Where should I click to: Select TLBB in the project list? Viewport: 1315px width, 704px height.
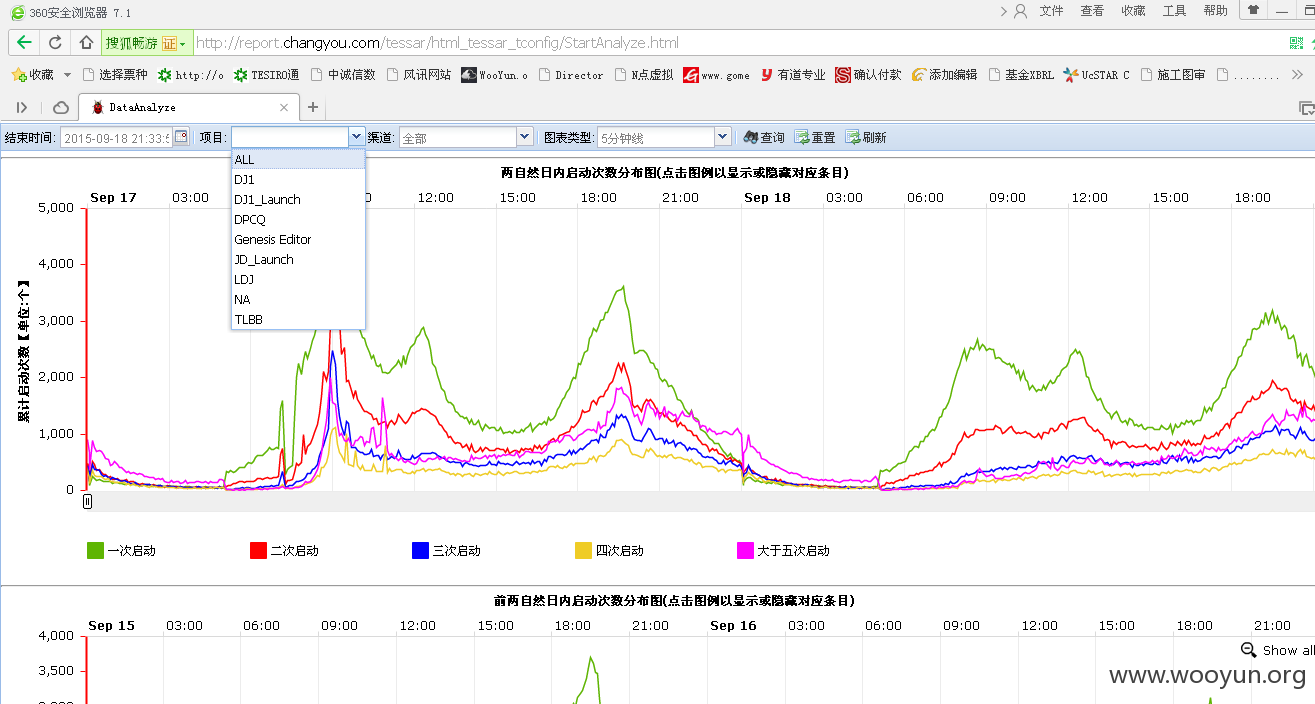point(298,319)
